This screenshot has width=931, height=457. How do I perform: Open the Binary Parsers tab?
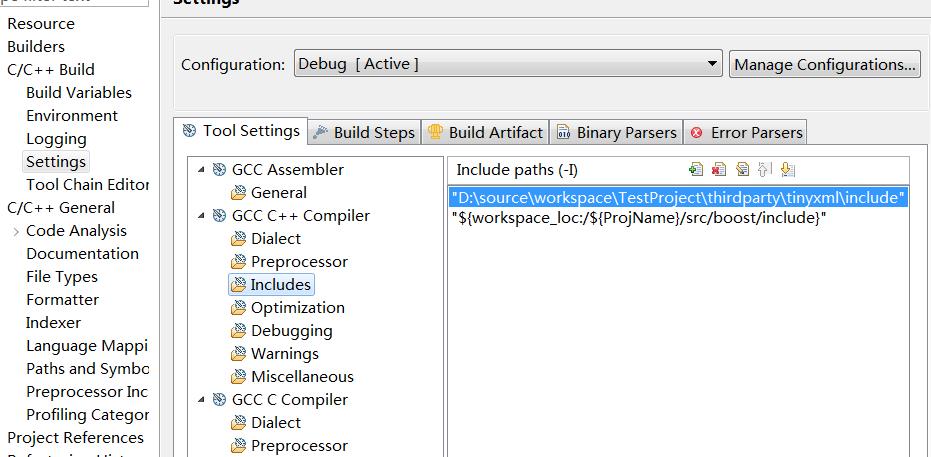tap(615, 132)
